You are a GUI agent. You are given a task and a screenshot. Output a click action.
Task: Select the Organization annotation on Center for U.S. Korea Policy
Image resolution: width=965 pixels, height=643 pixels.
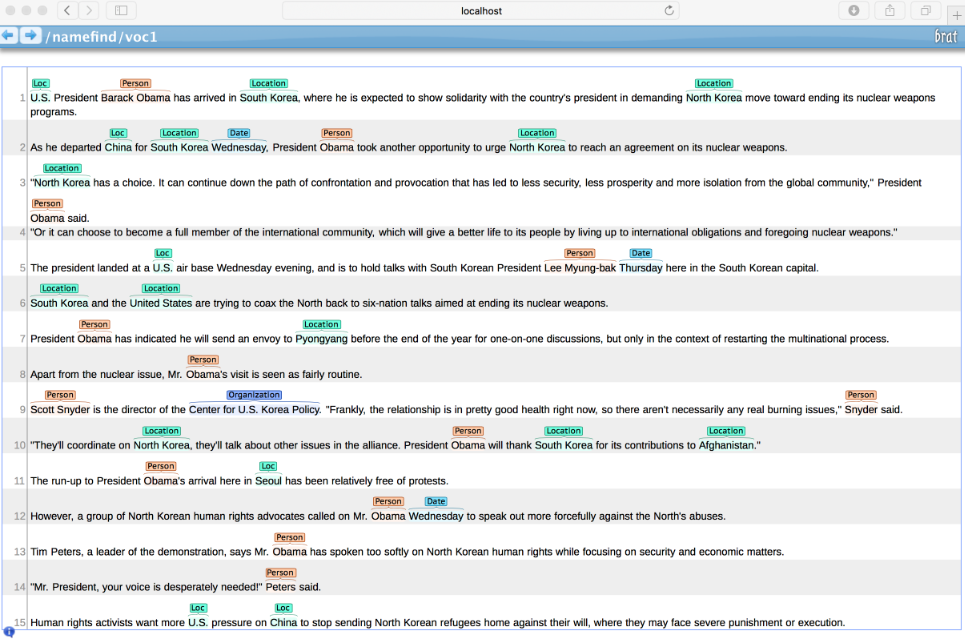(x=254, y=394)
